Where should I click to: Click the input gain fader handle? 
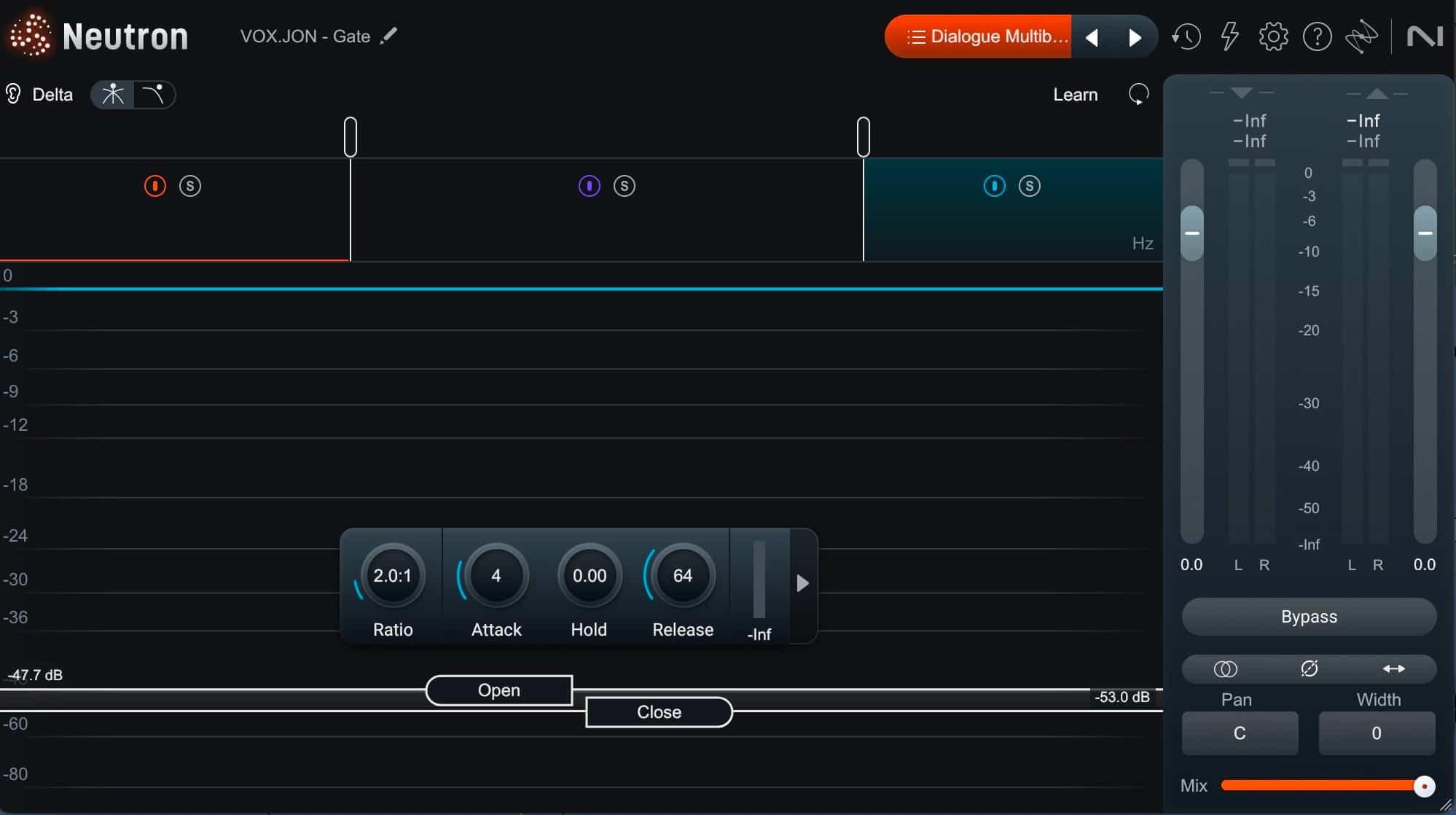coord(1192,233)
